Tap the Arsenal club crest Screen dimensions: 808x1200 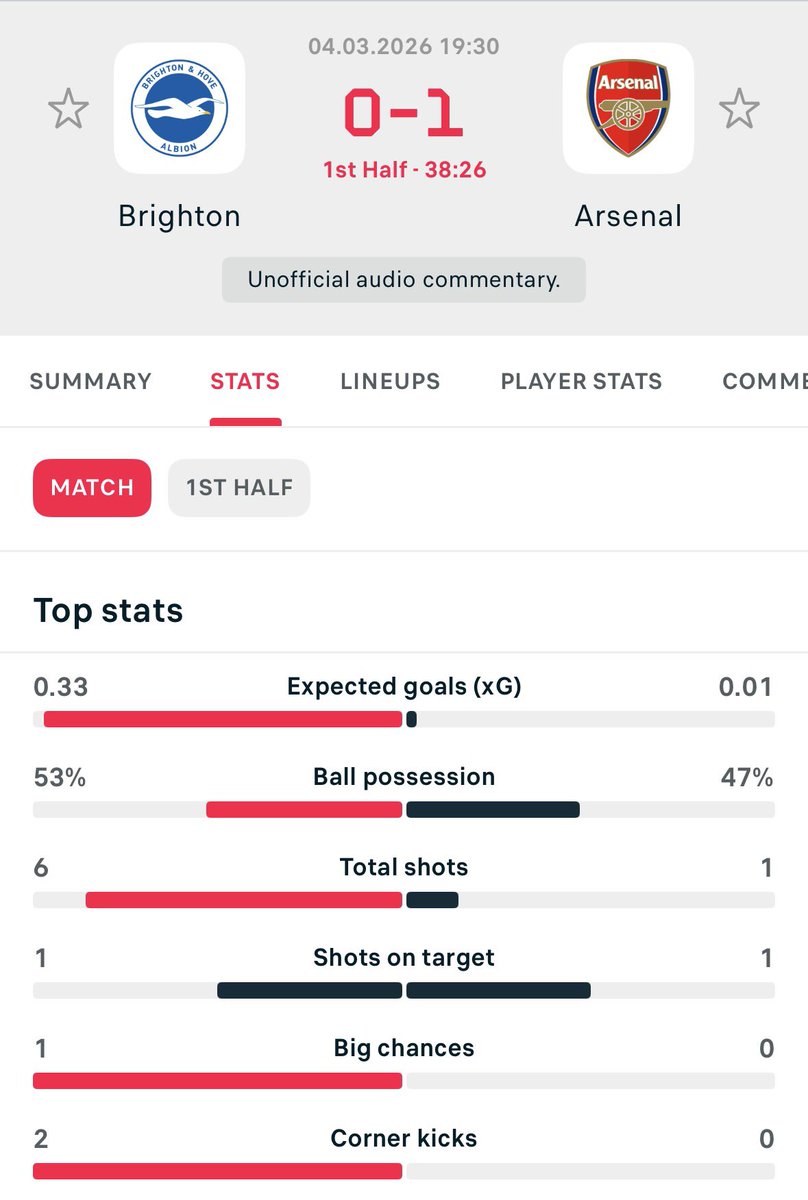pos(628,108)
